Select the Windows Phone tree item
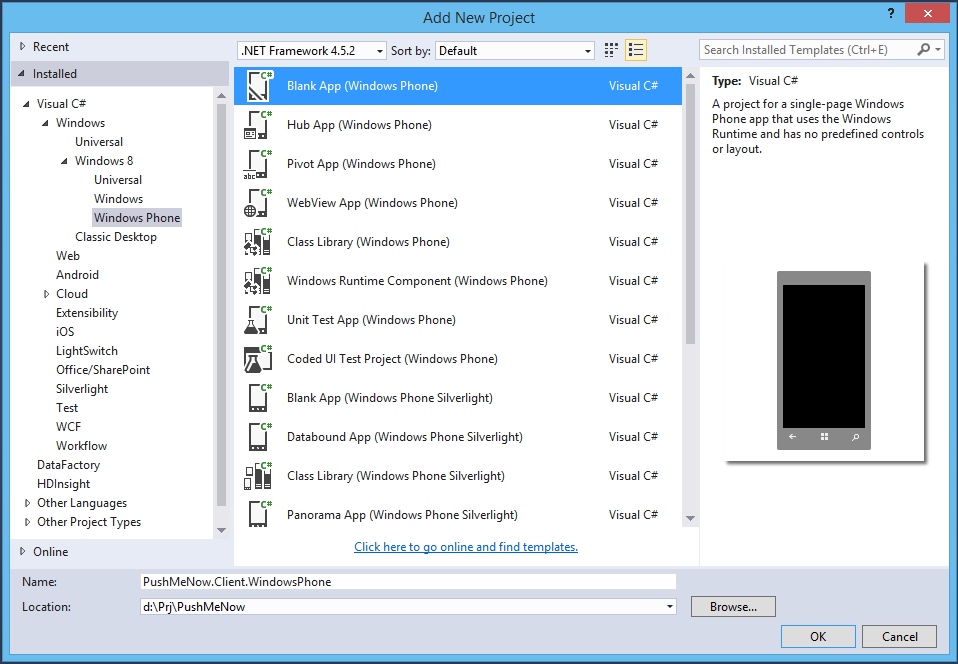Viewport: 958px width, 664px height. 137,217
